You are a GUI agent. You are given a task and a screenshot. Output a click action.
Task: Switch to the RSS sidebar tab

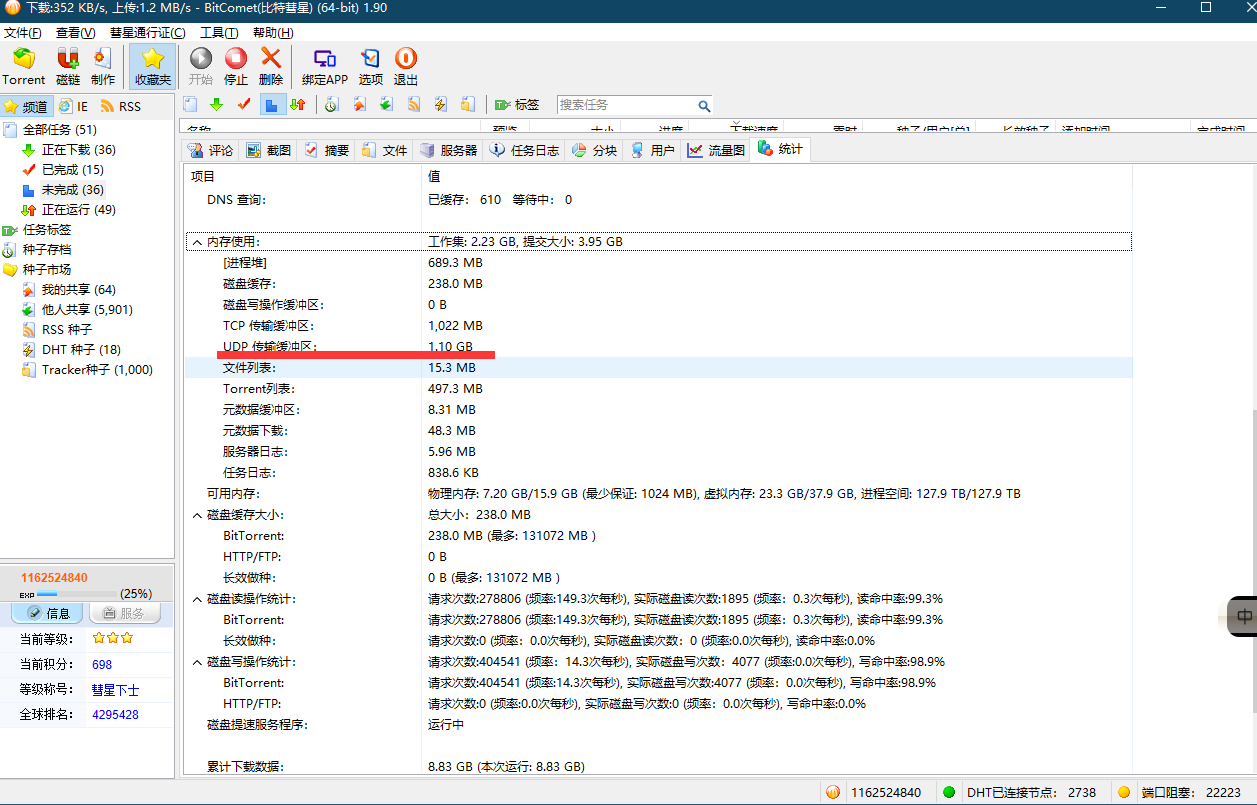(121, 106)
